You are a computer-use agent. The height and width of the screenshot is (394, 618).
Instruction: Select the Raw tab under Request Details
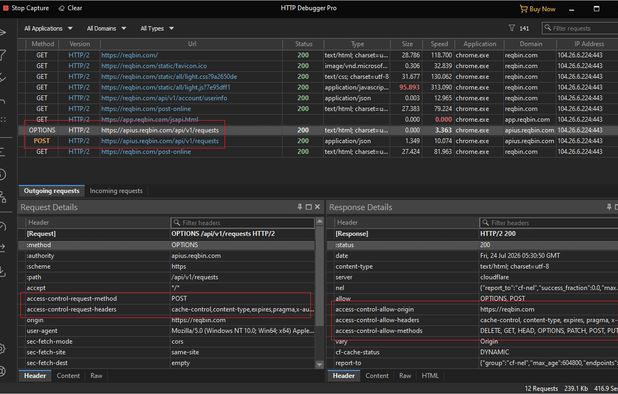click(x=96, y=375)
